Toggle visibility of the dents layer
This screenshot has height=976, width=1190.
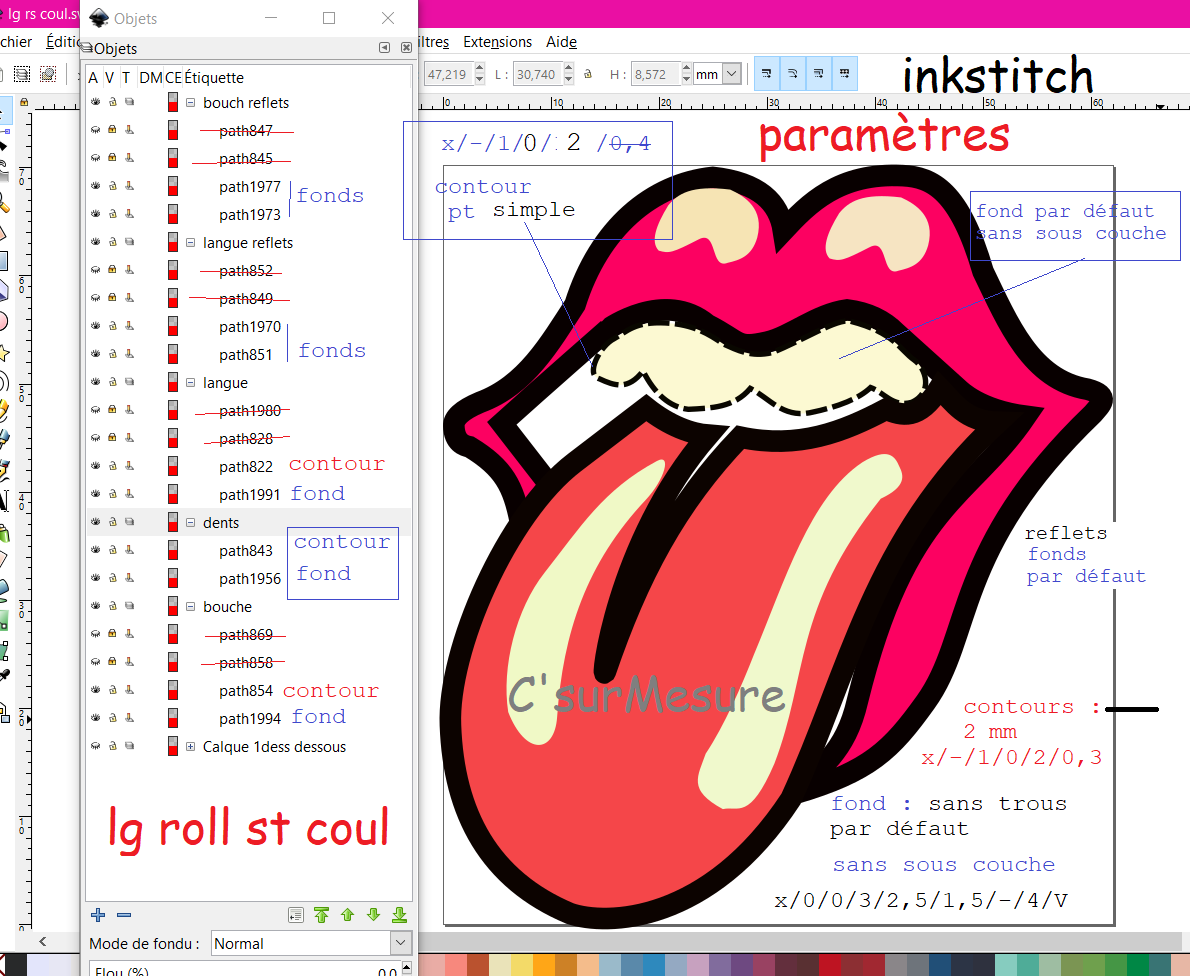pyautogui.click(x=96, y=522)
